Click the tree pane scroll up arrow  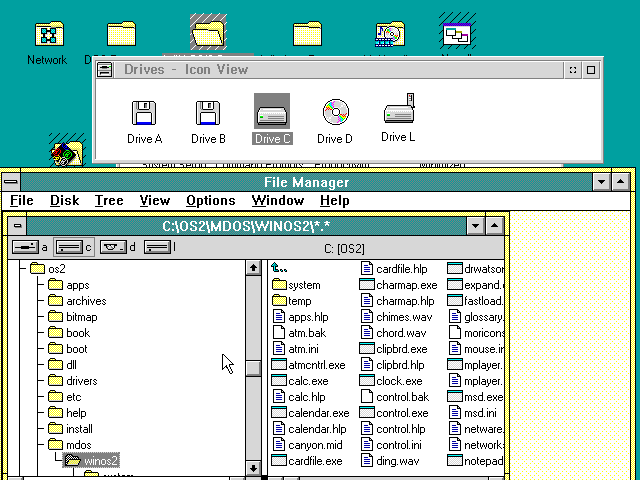(253, 268)
